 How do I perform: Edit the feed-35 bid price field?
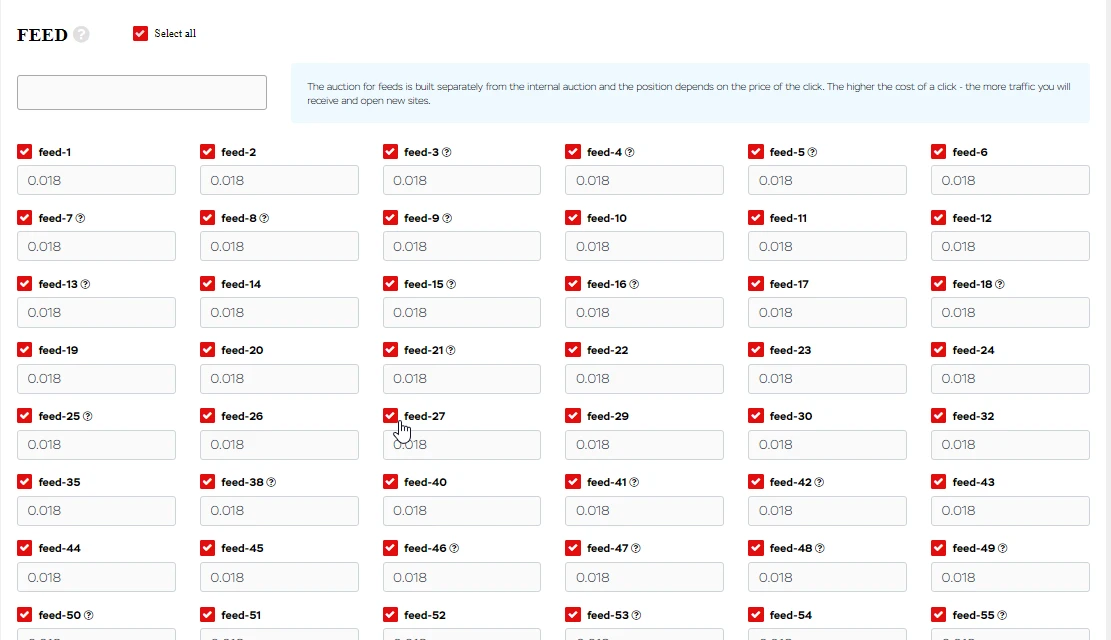click(96, 510)
